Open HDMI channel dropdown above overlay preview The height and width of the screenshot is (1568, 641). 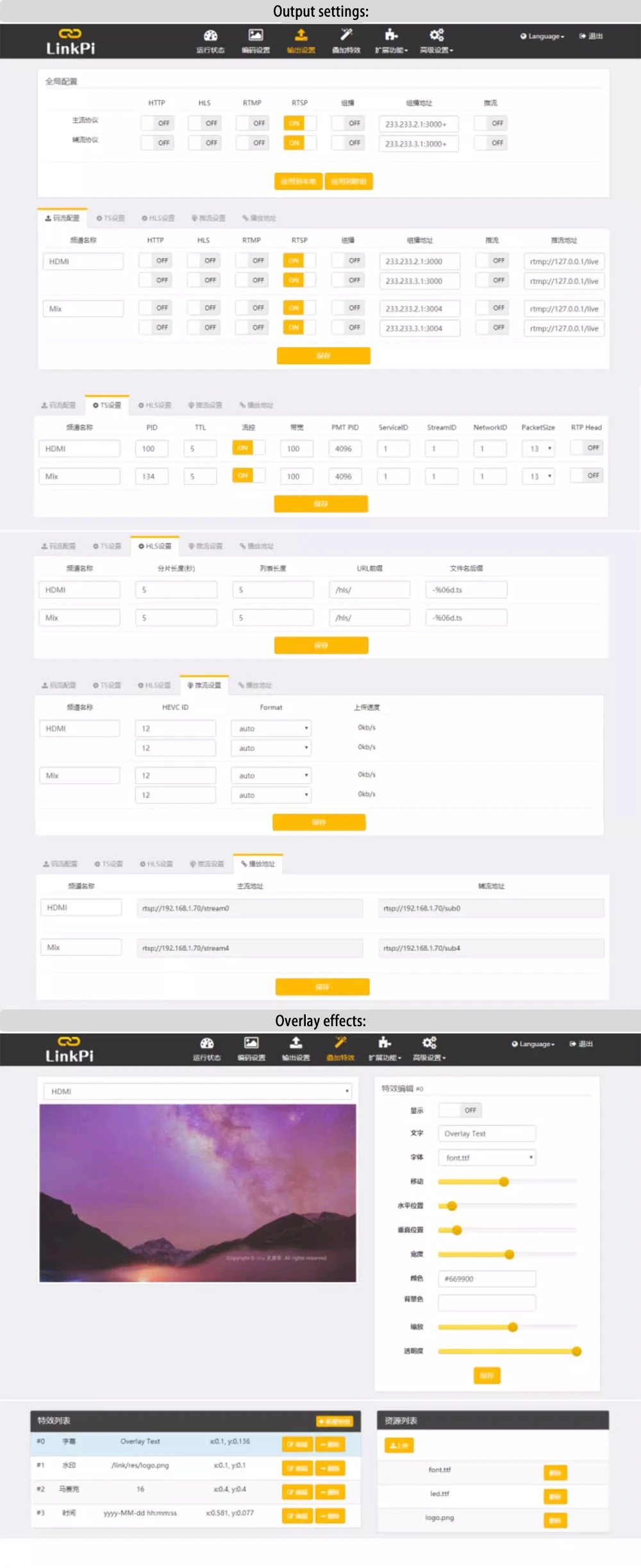click(198, 1092)
